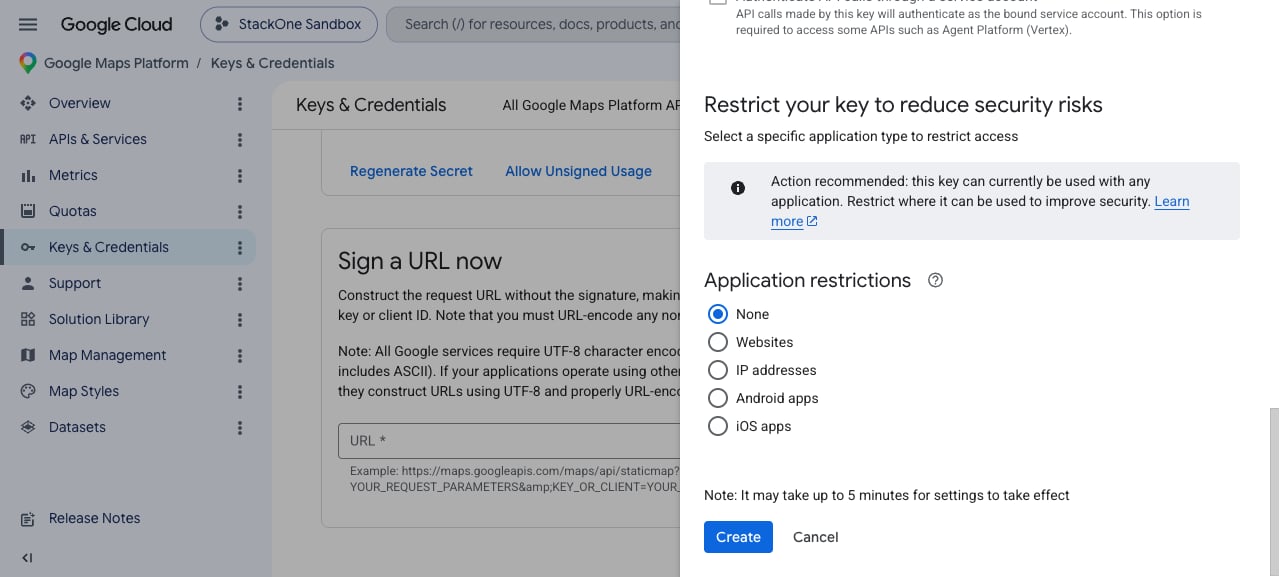Open more options next to Support

click(240, 283)
